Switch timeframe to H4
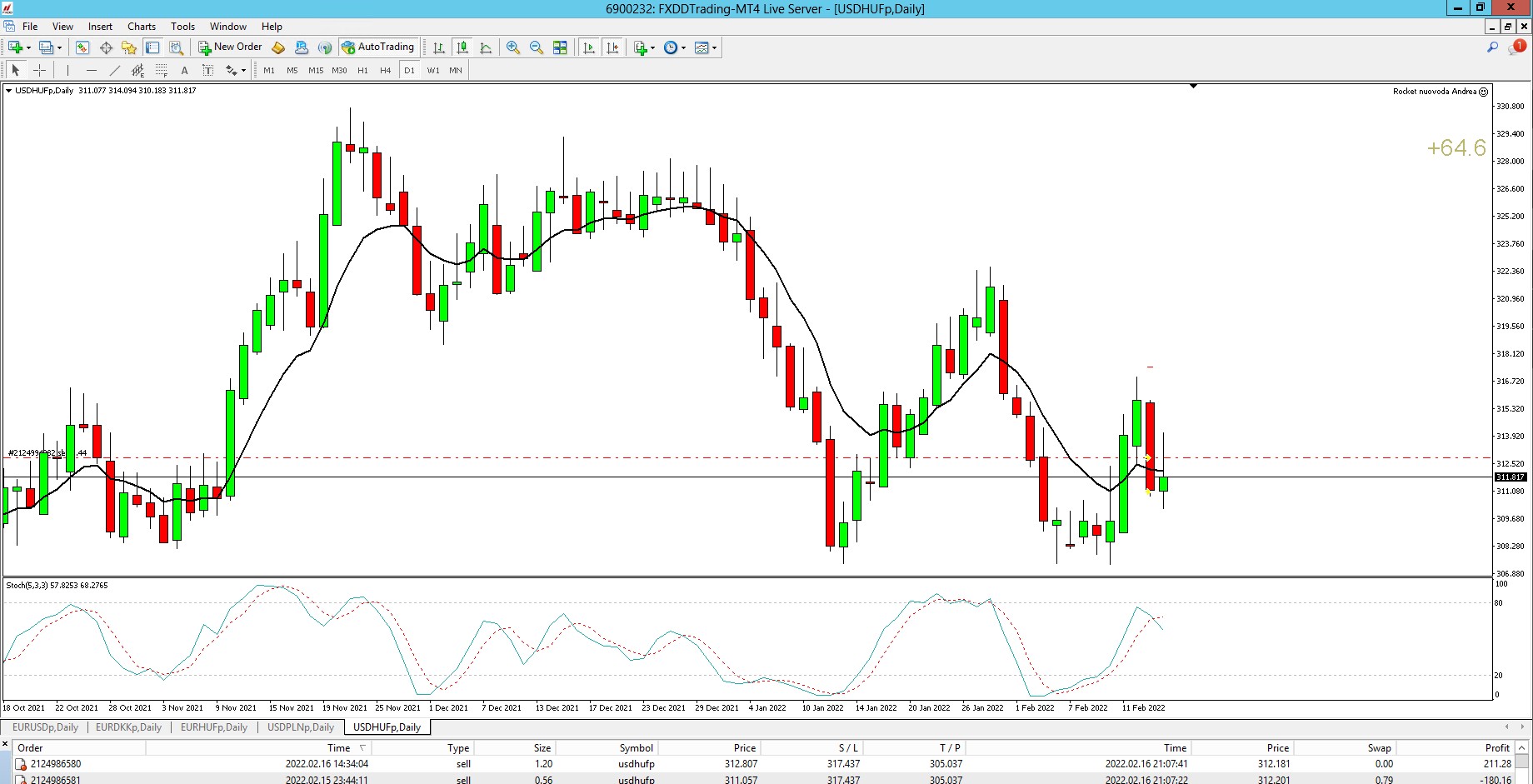The width and height of the screenshot is (1533, 784). pos(385,70)
